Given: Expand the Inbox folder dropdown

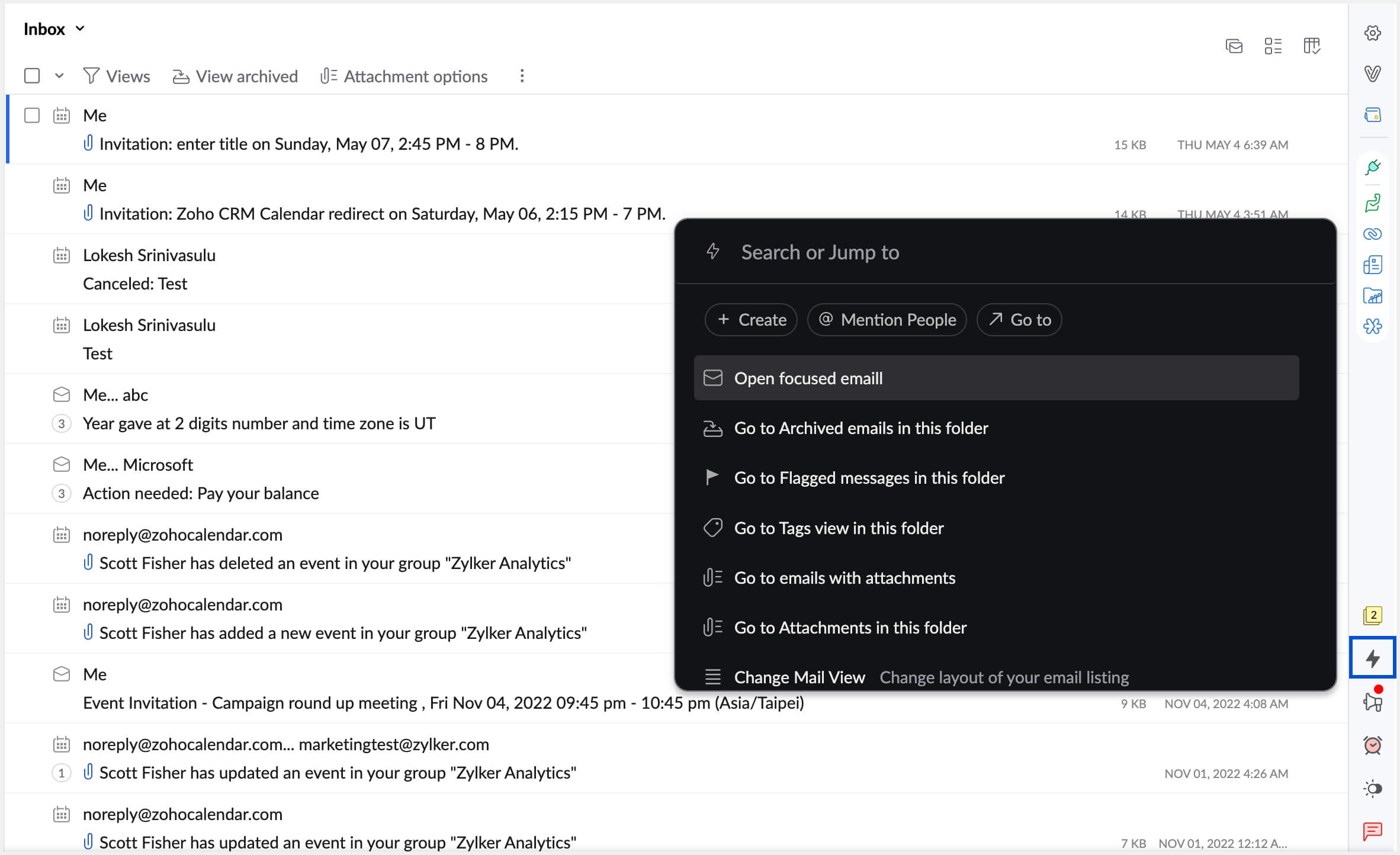Looking at the screenshot, I should pyautogui.click(x=81, y=28).
